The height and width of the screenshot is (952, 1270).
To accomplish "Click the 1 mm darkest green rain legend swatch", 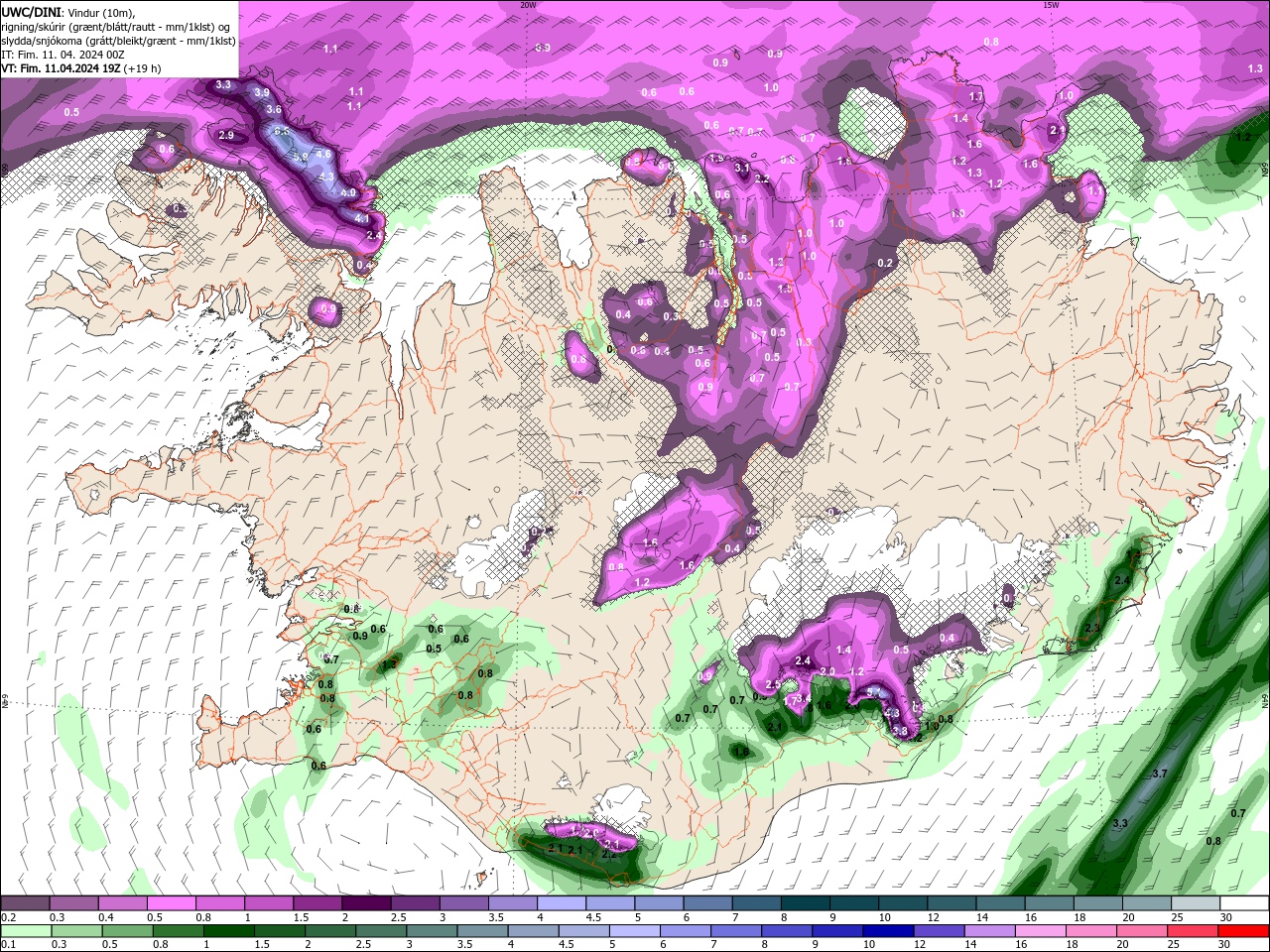I will point(228,931).
